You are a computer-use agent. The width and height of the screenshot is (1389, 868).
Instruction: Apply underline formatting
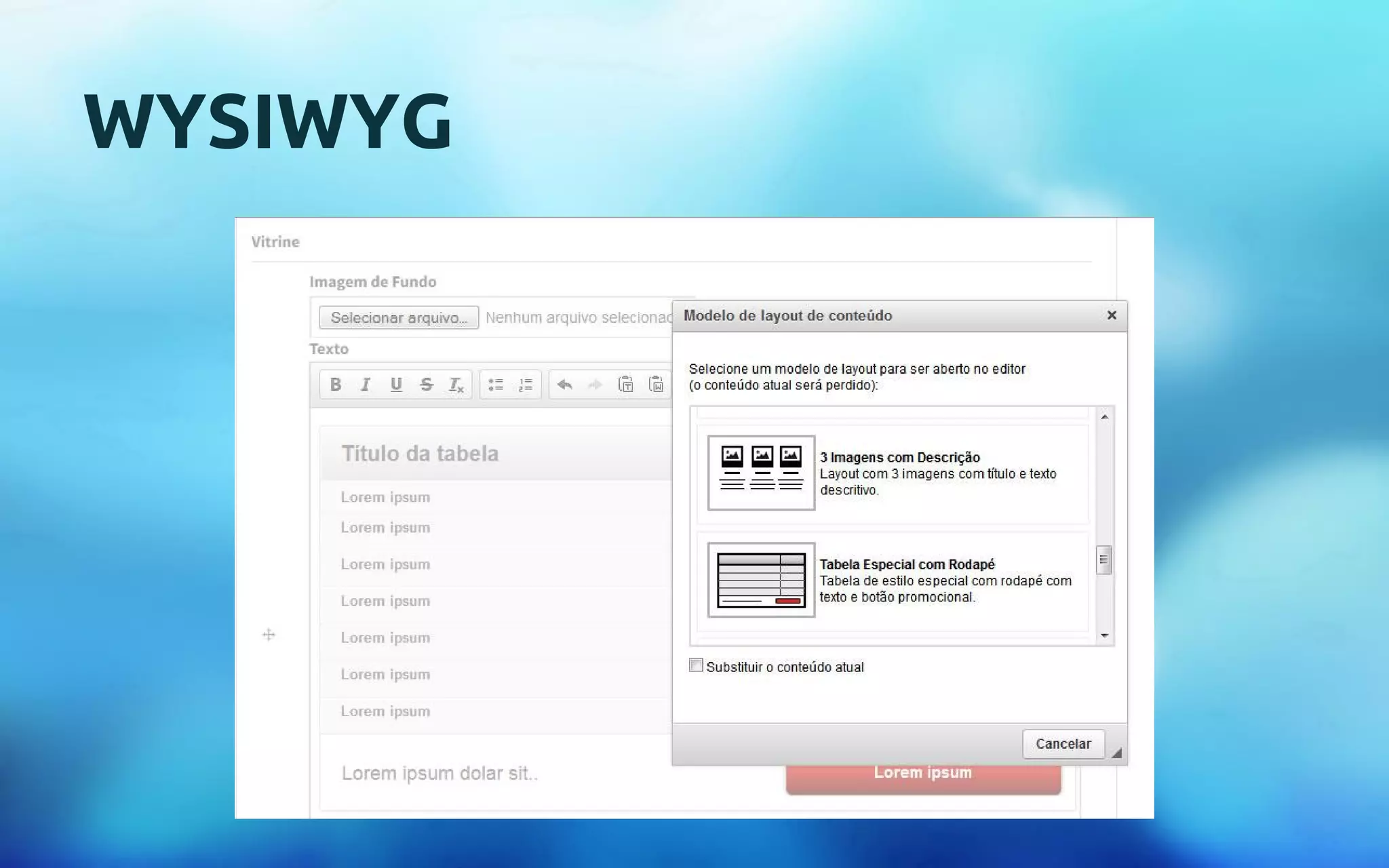tap(396, 384)
